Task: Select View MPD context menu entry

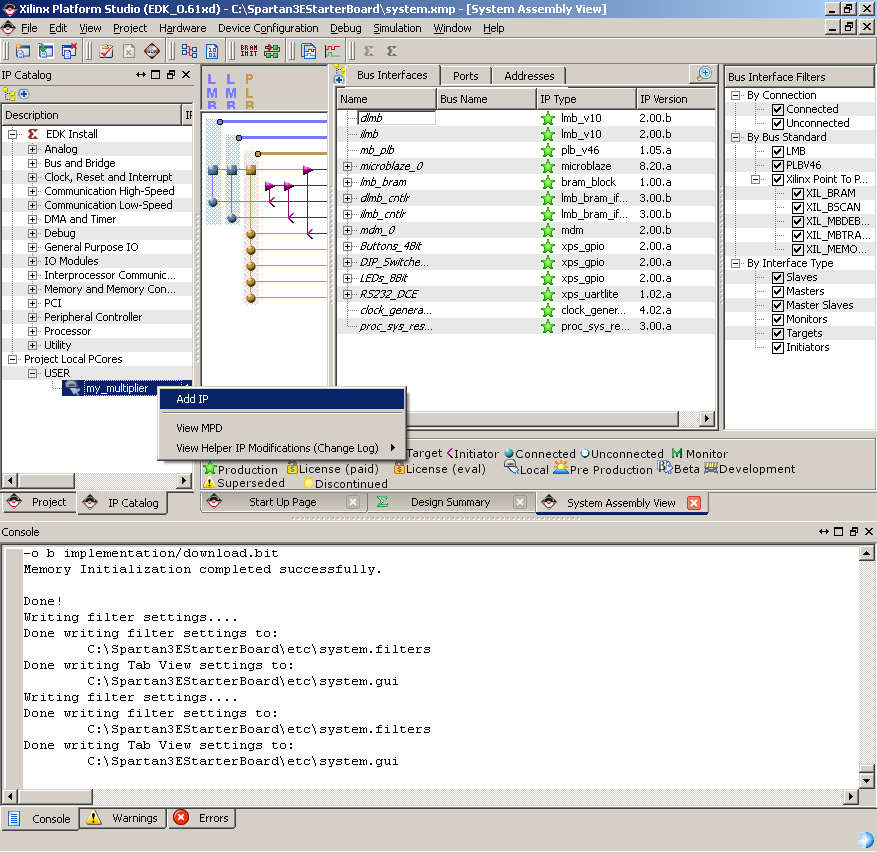Action: tap(282, 428)
